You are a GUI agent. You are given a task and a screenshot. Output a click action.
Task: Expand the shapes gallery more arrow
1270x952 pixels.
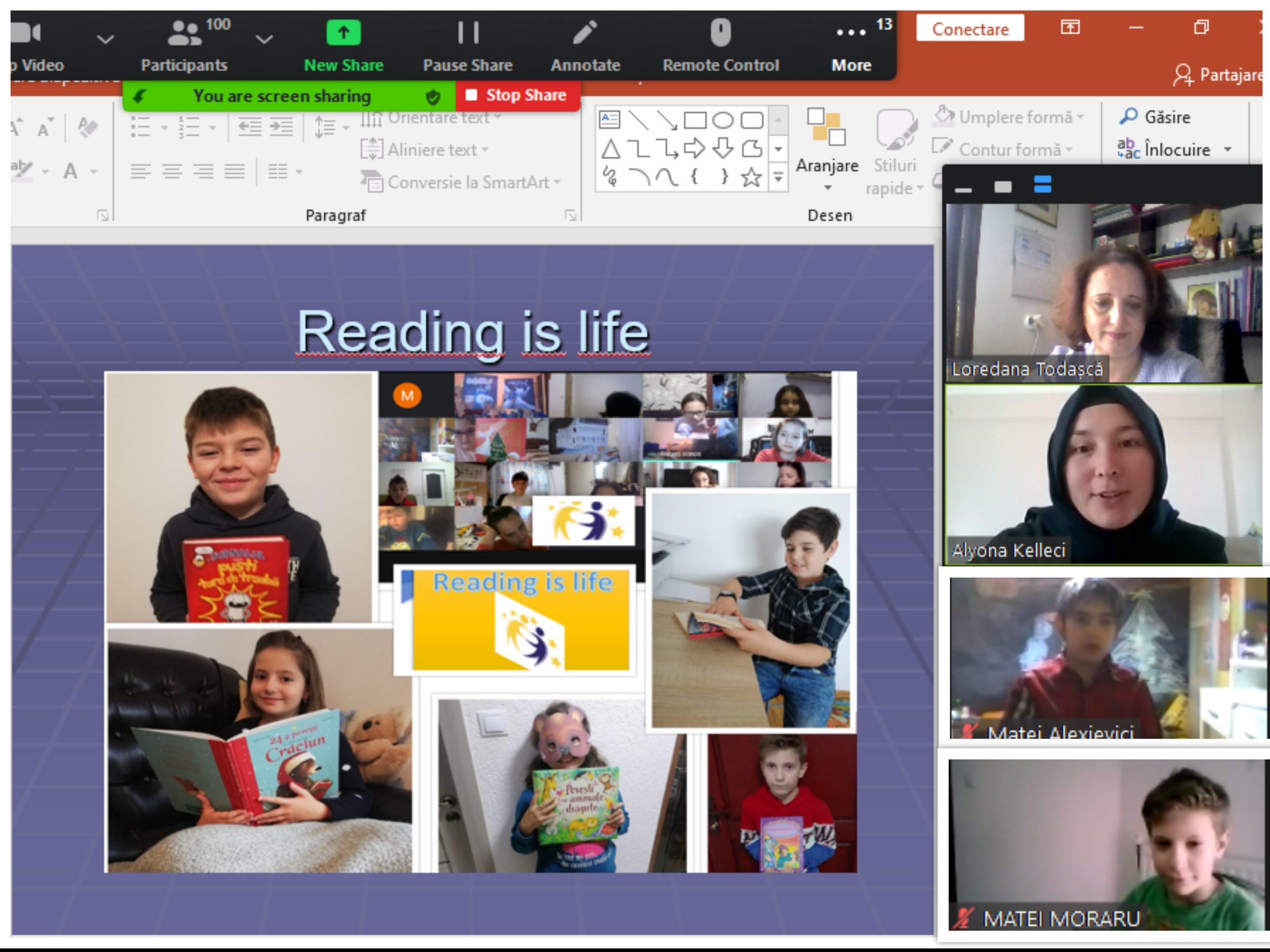[778, 178]
